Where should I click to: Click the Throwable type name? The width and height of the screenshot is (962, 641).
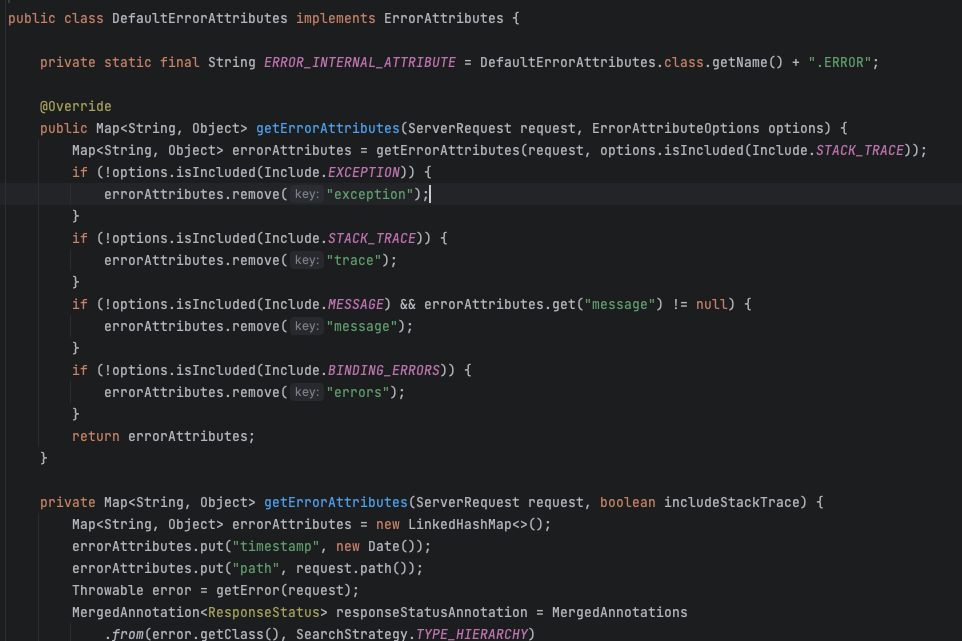click(108, 591)
